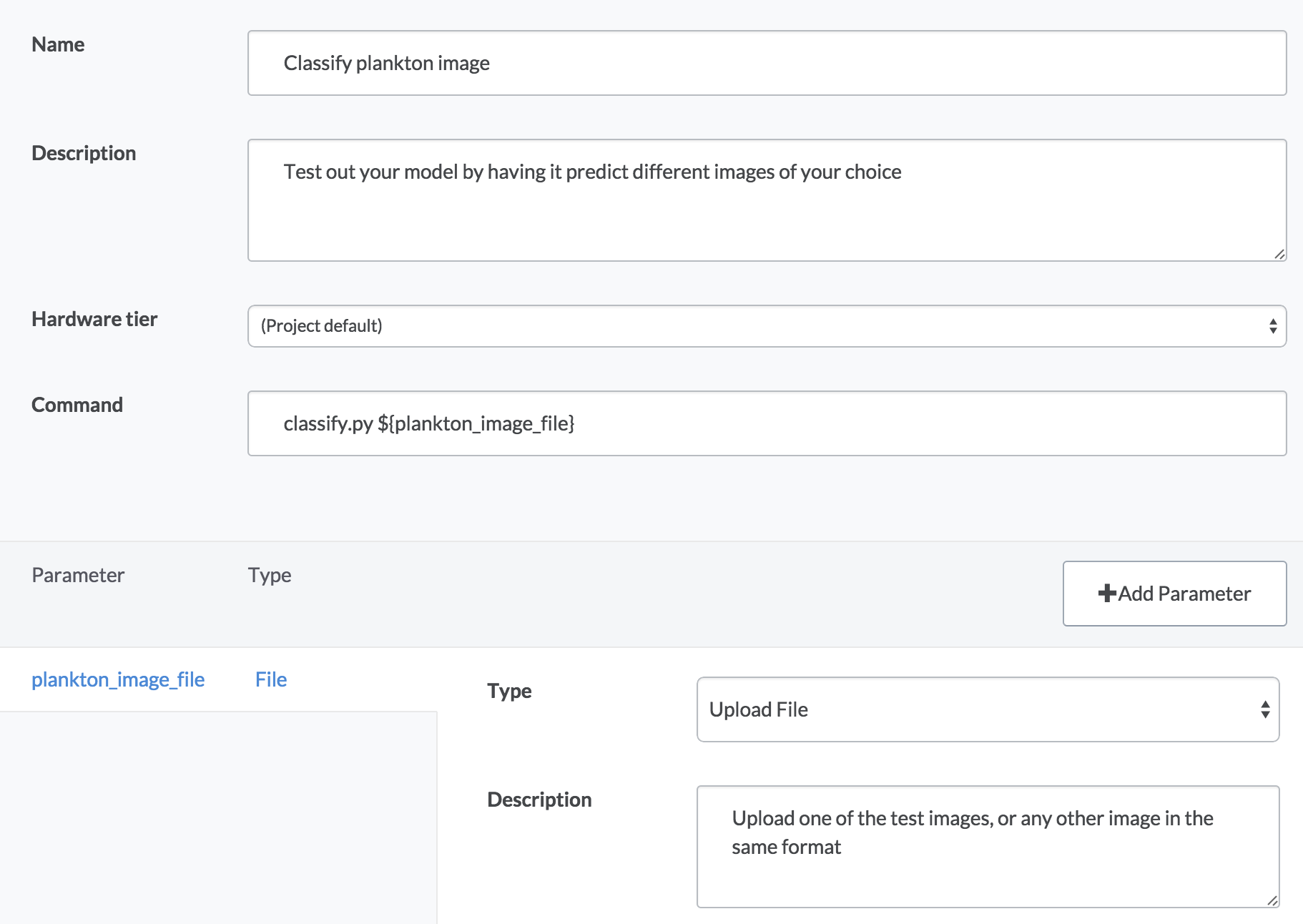The image size is (1303, 924).
Task: Click the Name label
Action: pos(58,44)
